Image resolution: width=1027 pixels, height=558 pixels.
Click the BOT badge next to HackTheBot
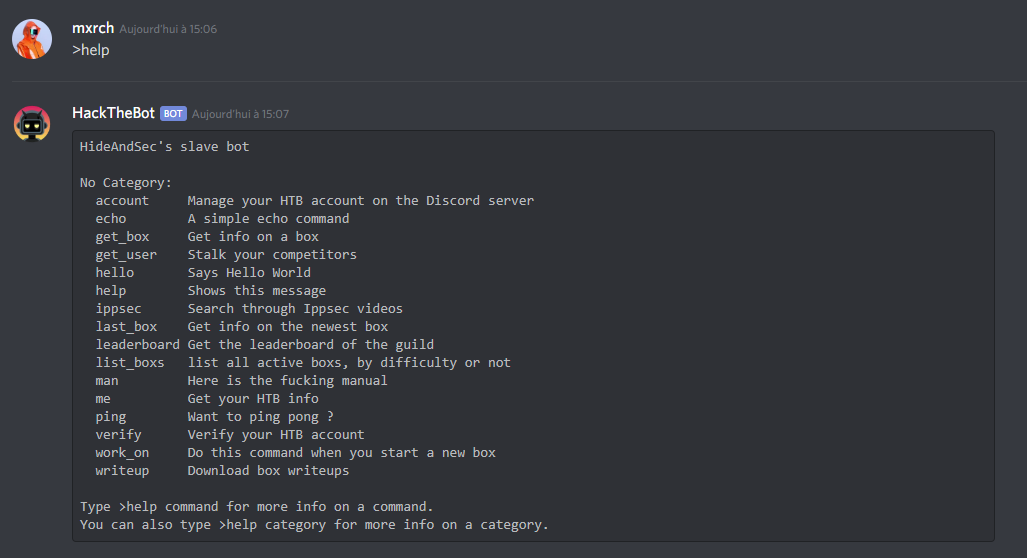(x=173, y=113)
